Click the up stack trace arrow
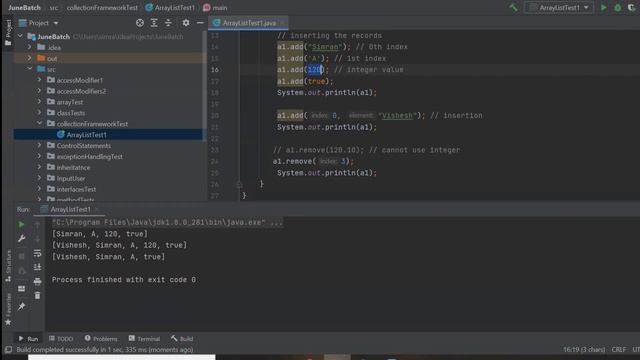 tap(37, 224)
